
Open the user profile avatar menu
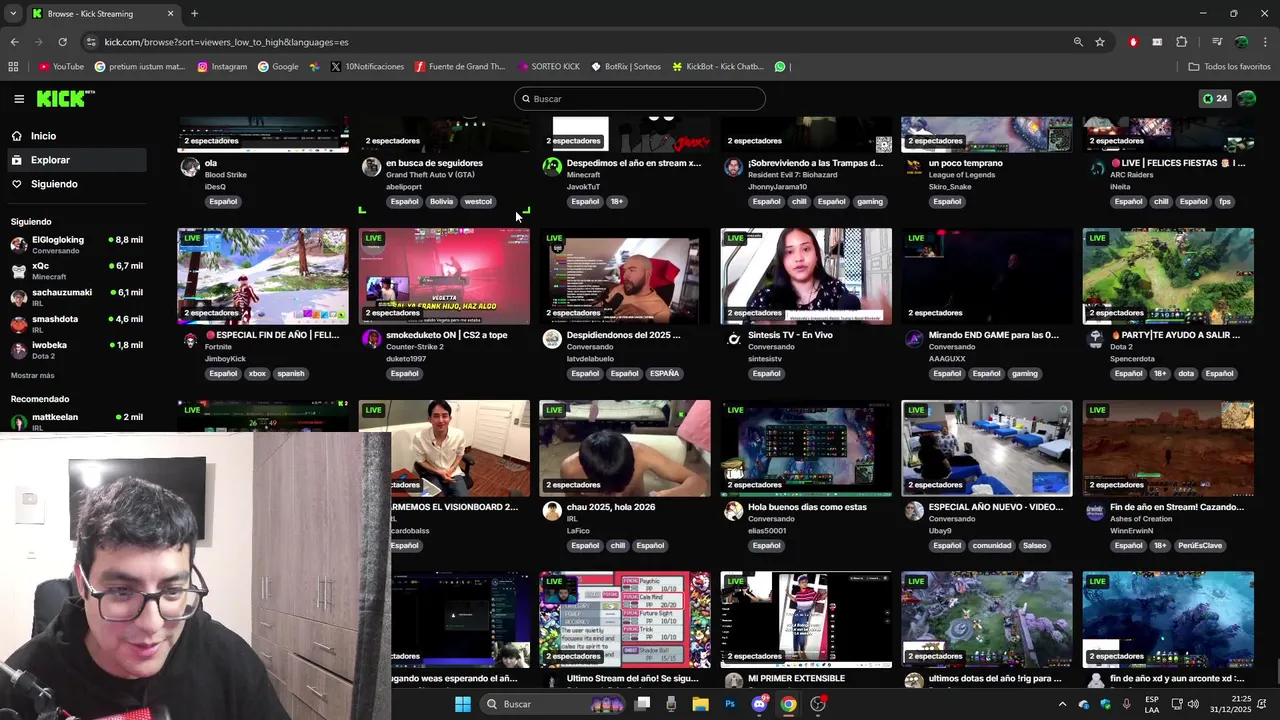(1246, 99)
